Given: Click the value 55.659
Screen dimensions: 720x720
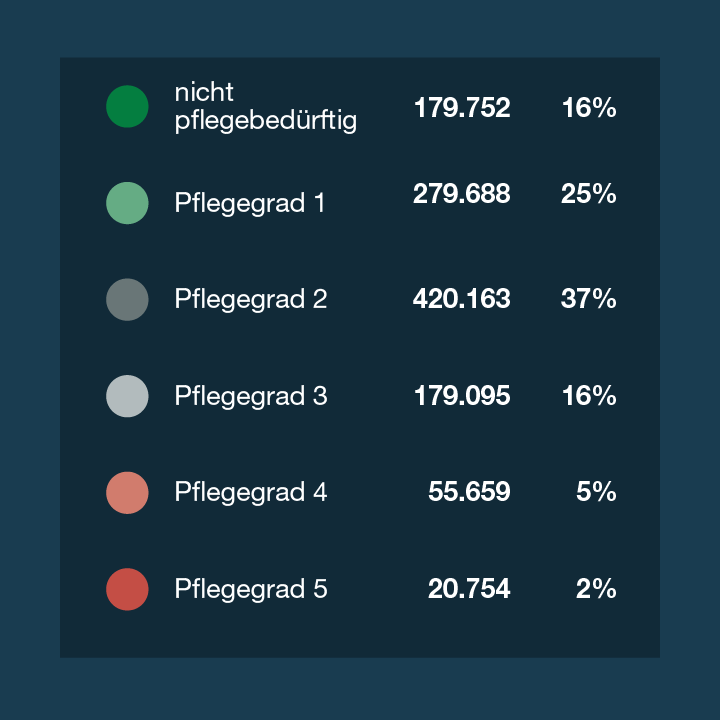Looking at the screenshot, I should point(469,491).
